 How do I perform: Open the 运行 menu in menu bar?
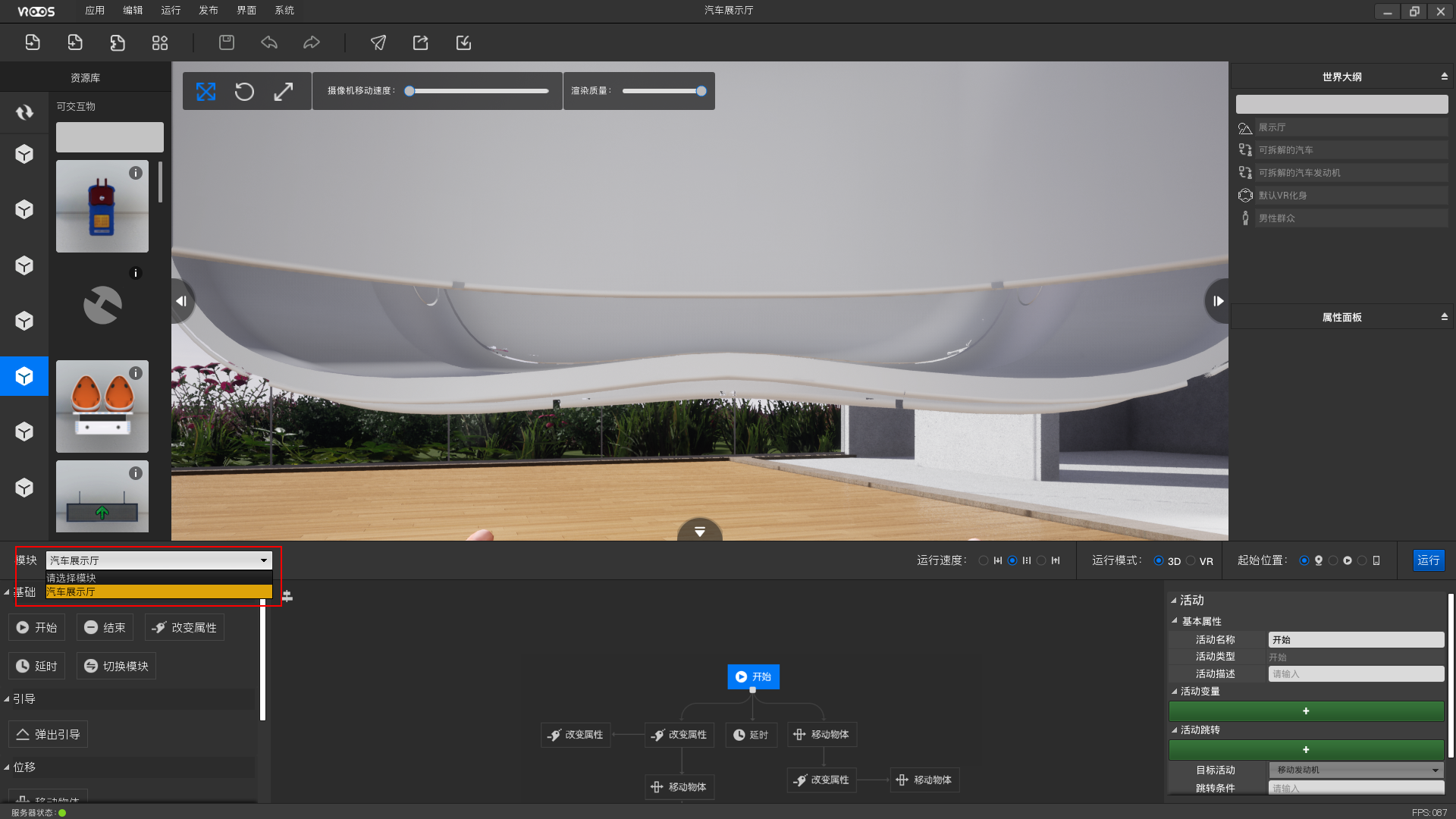click(171, 11)
